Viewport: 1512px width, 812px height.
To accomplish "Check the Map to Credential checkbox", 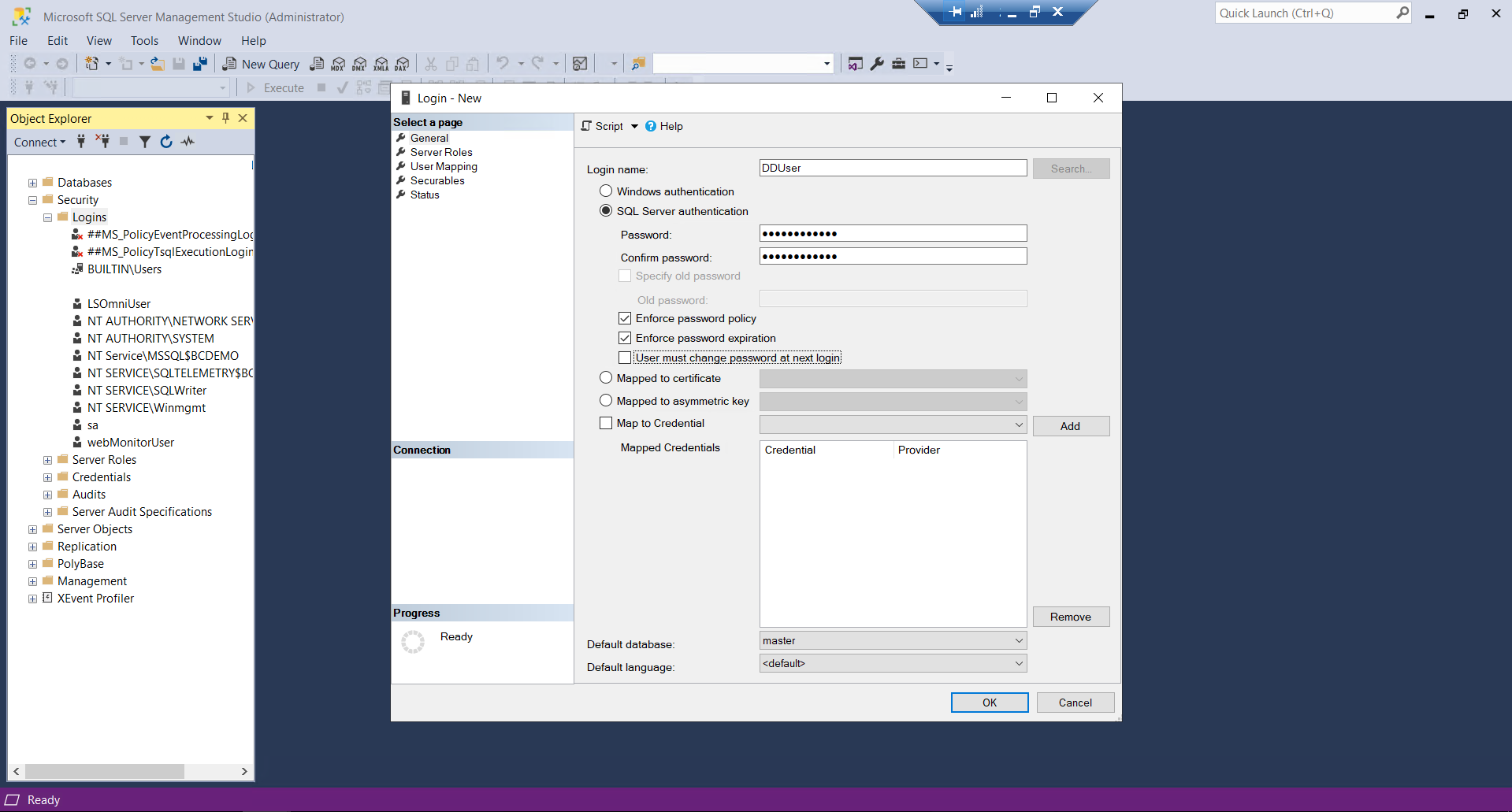I will click(x=606, y=423).
